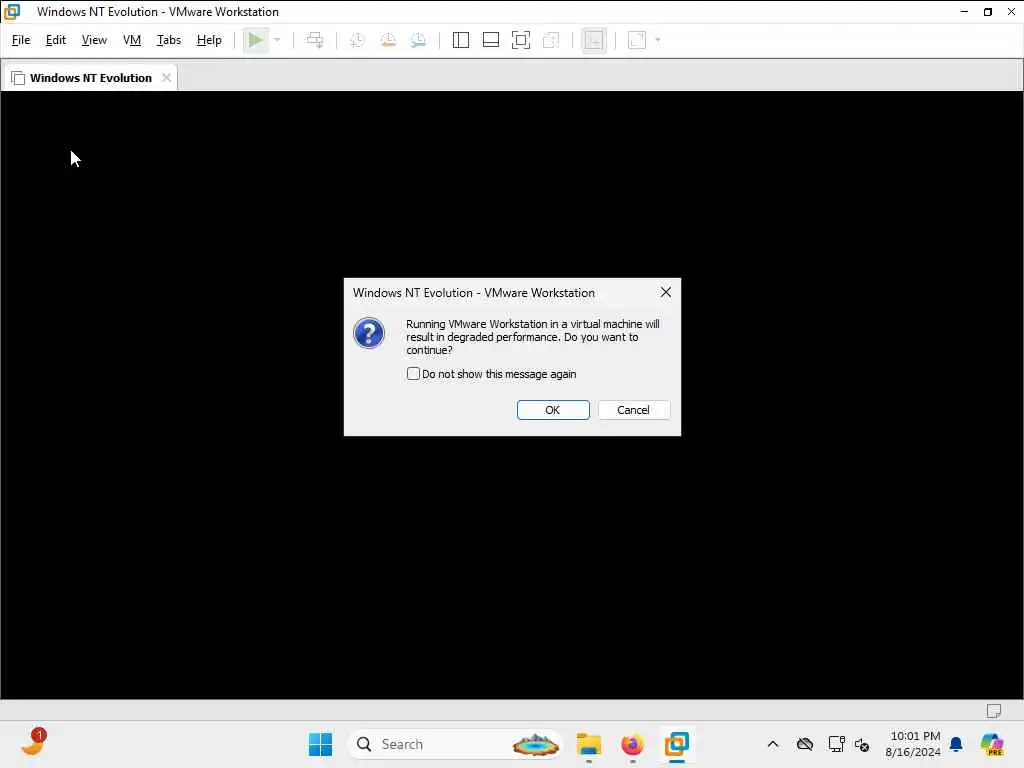1024x768 pixels.
Task: Click the VMware Workstation taskbar icon
Action: 677,744
